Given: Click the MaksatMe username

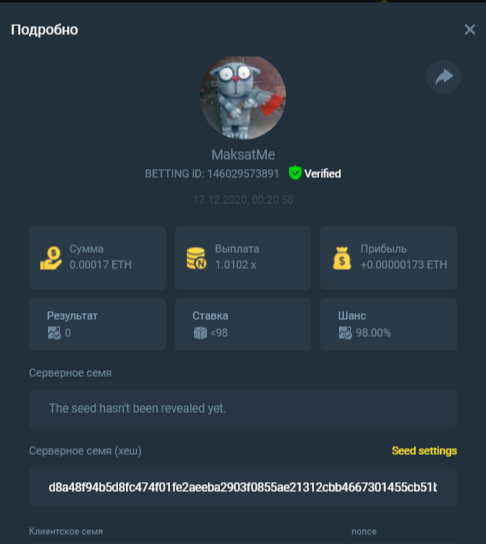Looking at the screenshot, I should coord(243,155).
